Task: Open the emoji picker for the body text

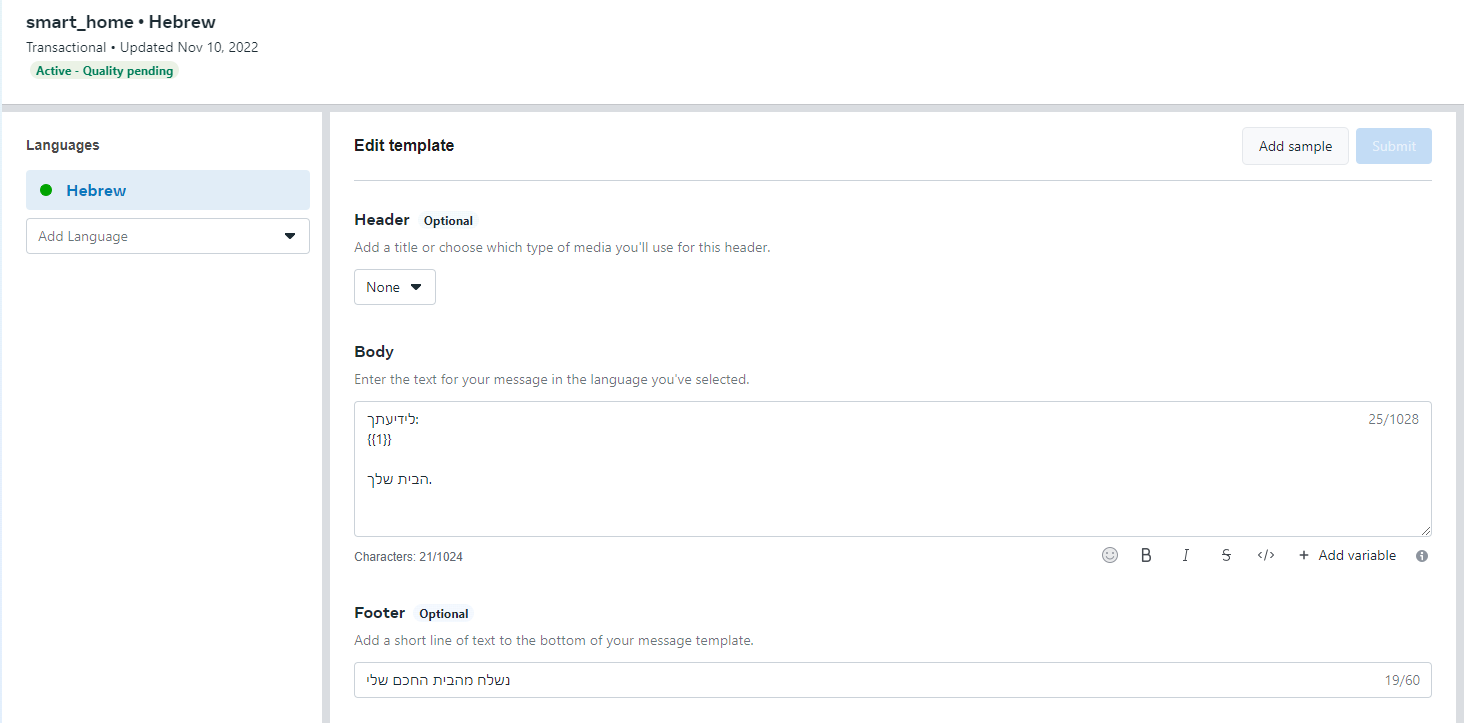Action: 1110,554
